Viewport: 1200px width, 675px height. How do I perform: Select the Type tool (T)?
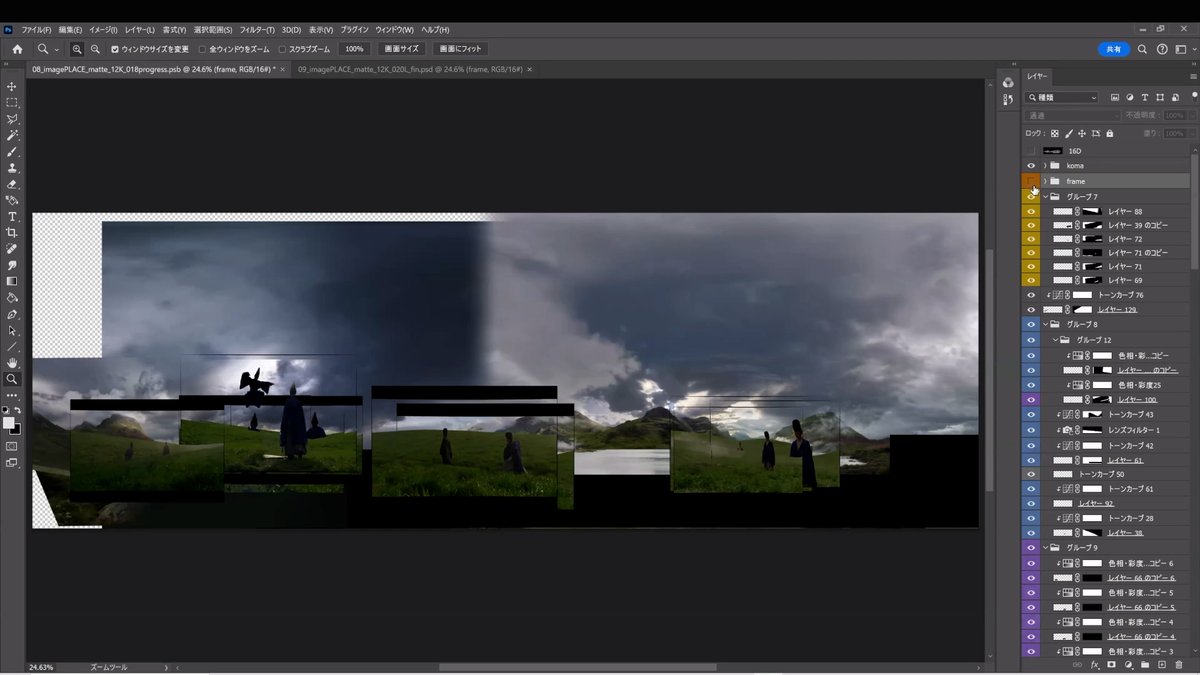[x=12, y=216]
